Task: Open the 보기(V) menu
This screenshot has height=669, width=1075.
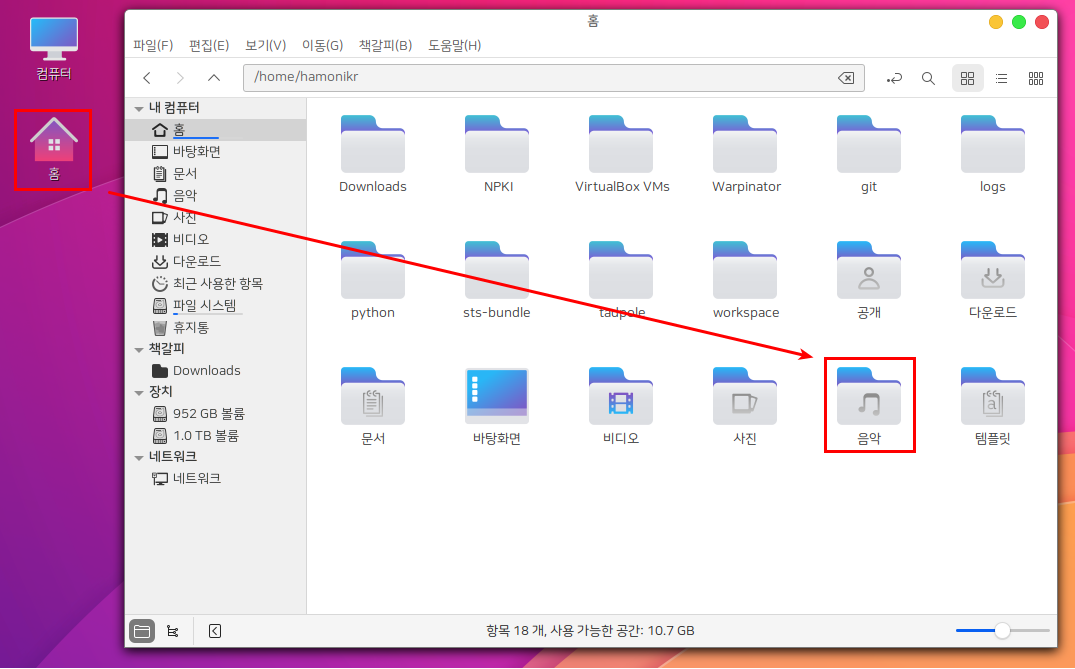Action: point(265,45)
